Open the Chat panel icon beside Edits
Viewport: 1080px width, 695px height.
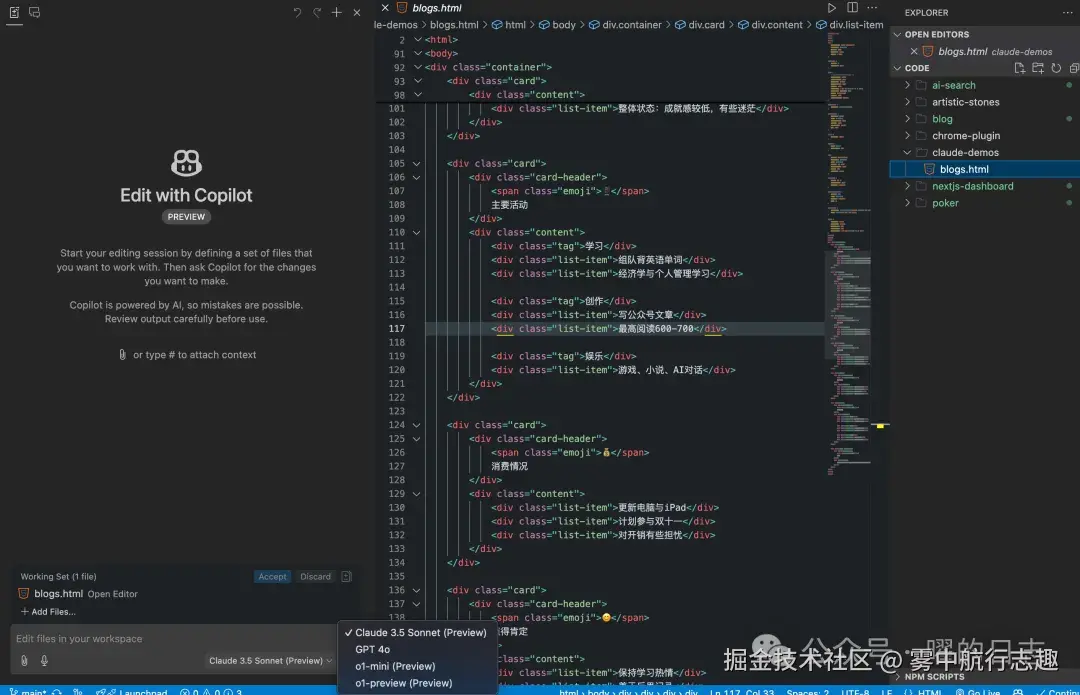pos(34,12)
